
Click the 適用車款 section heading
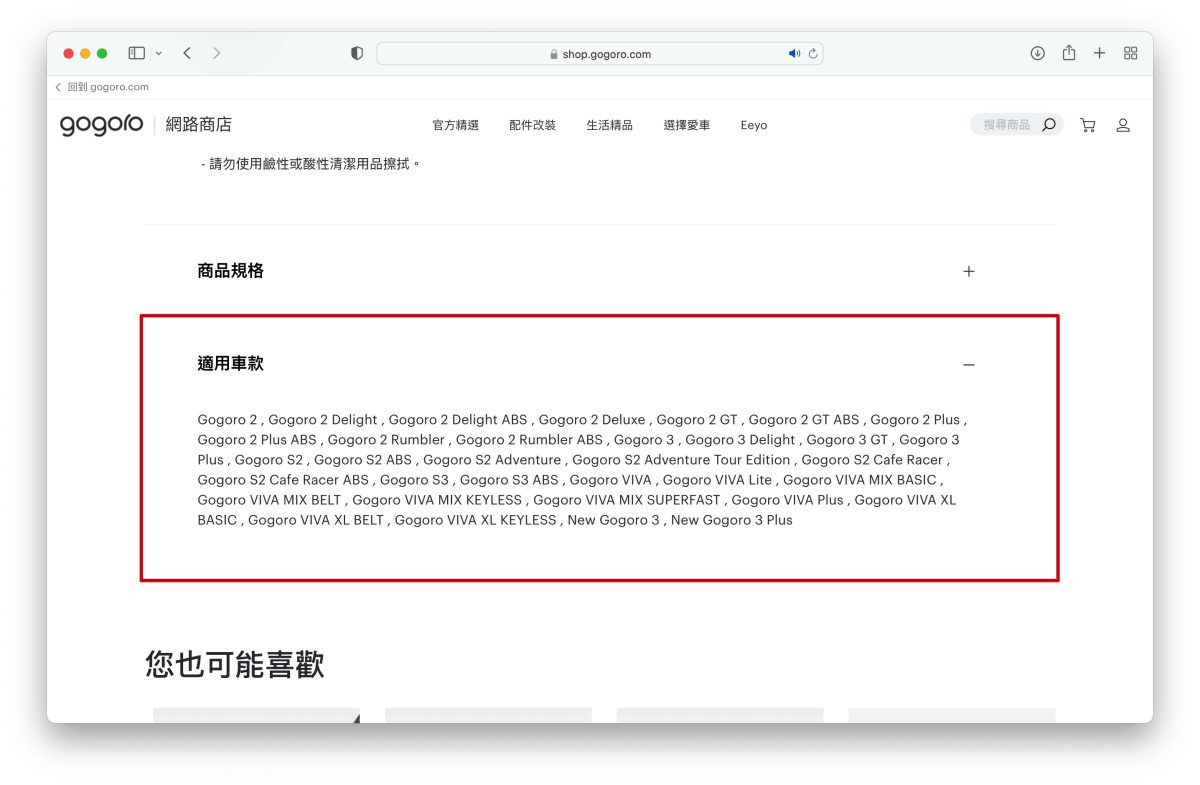[231, 364]
